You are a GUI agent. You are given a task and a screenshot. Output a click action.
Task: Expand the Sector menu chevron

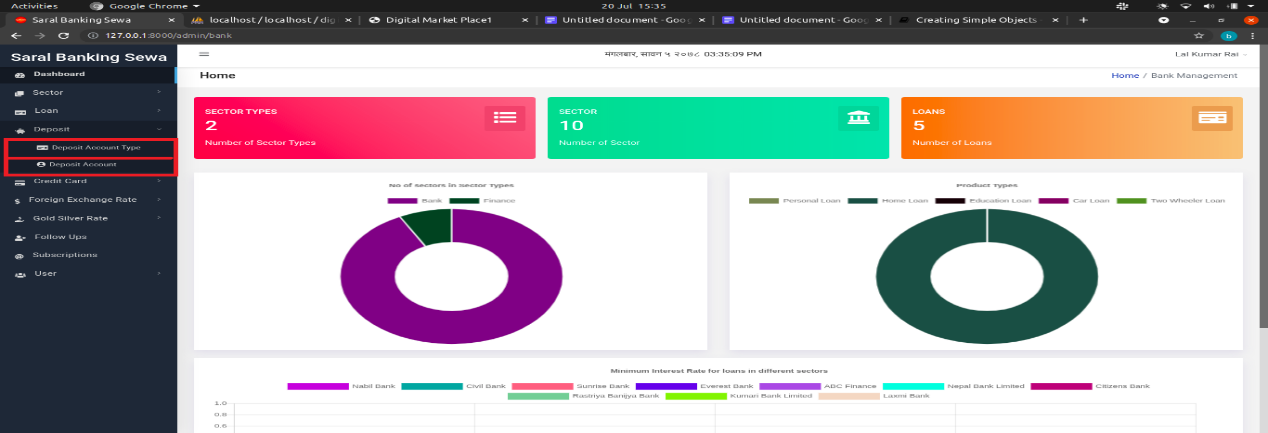point(159,93)
